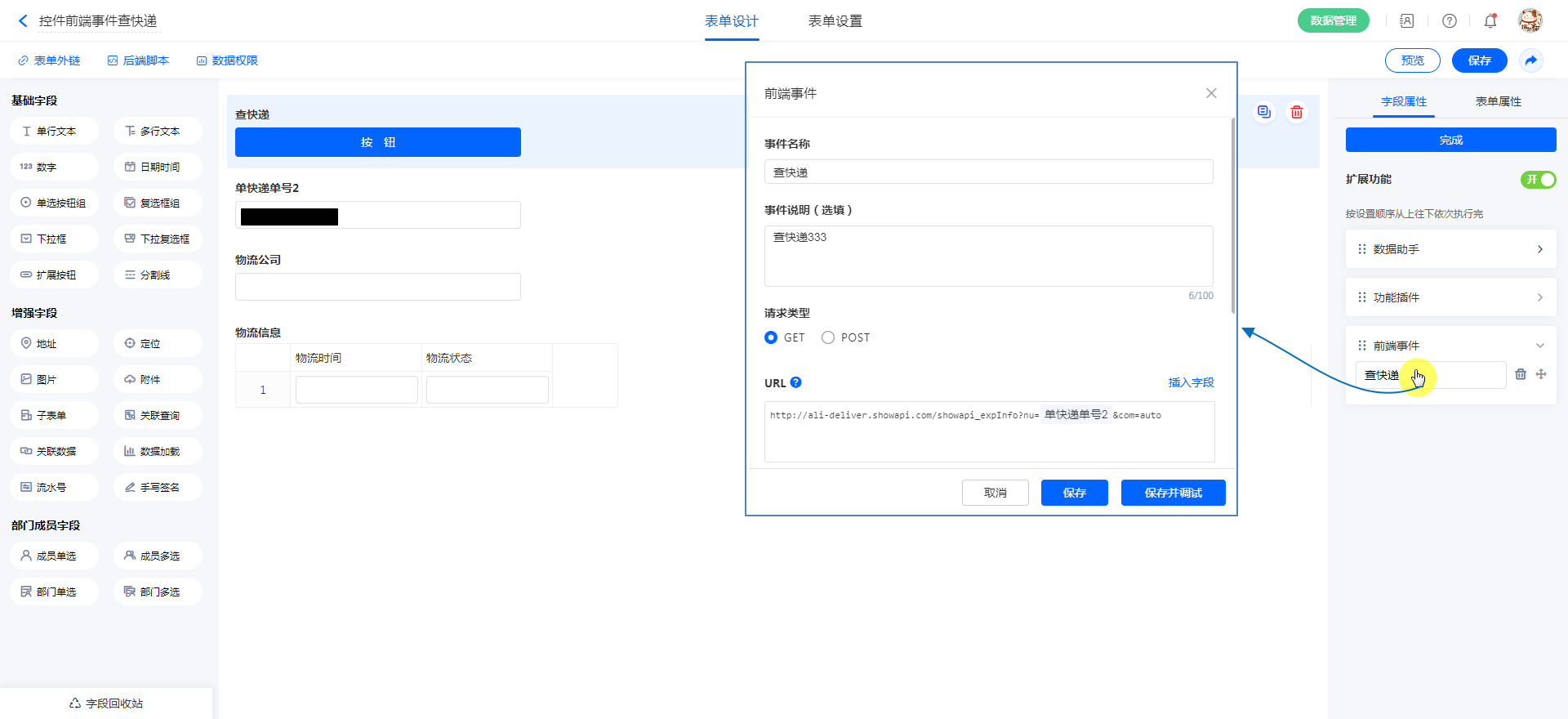Click the red delete trash icon

click(1296, 112)
